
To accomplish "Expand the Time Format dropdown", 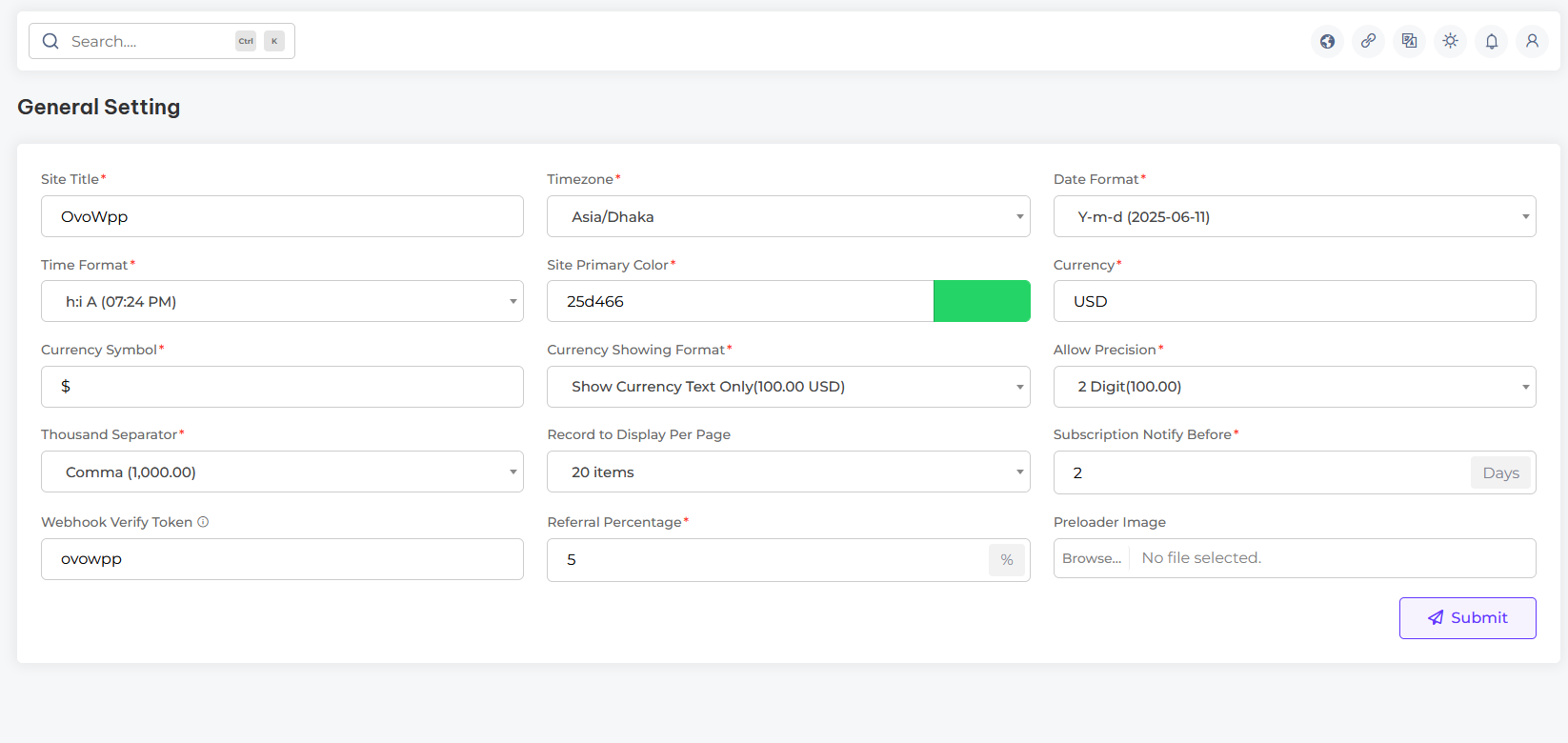I will point(282,301).
